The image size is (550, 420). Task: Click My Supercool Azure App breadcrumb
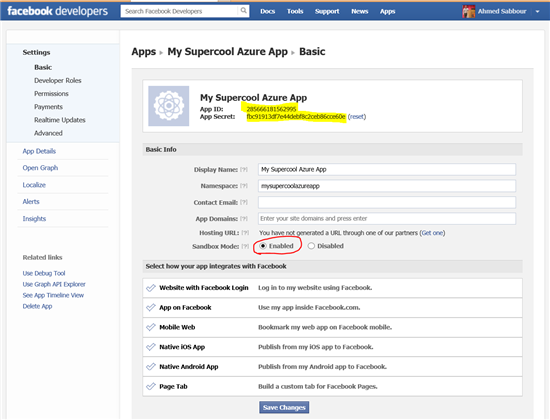click(227, 52)
